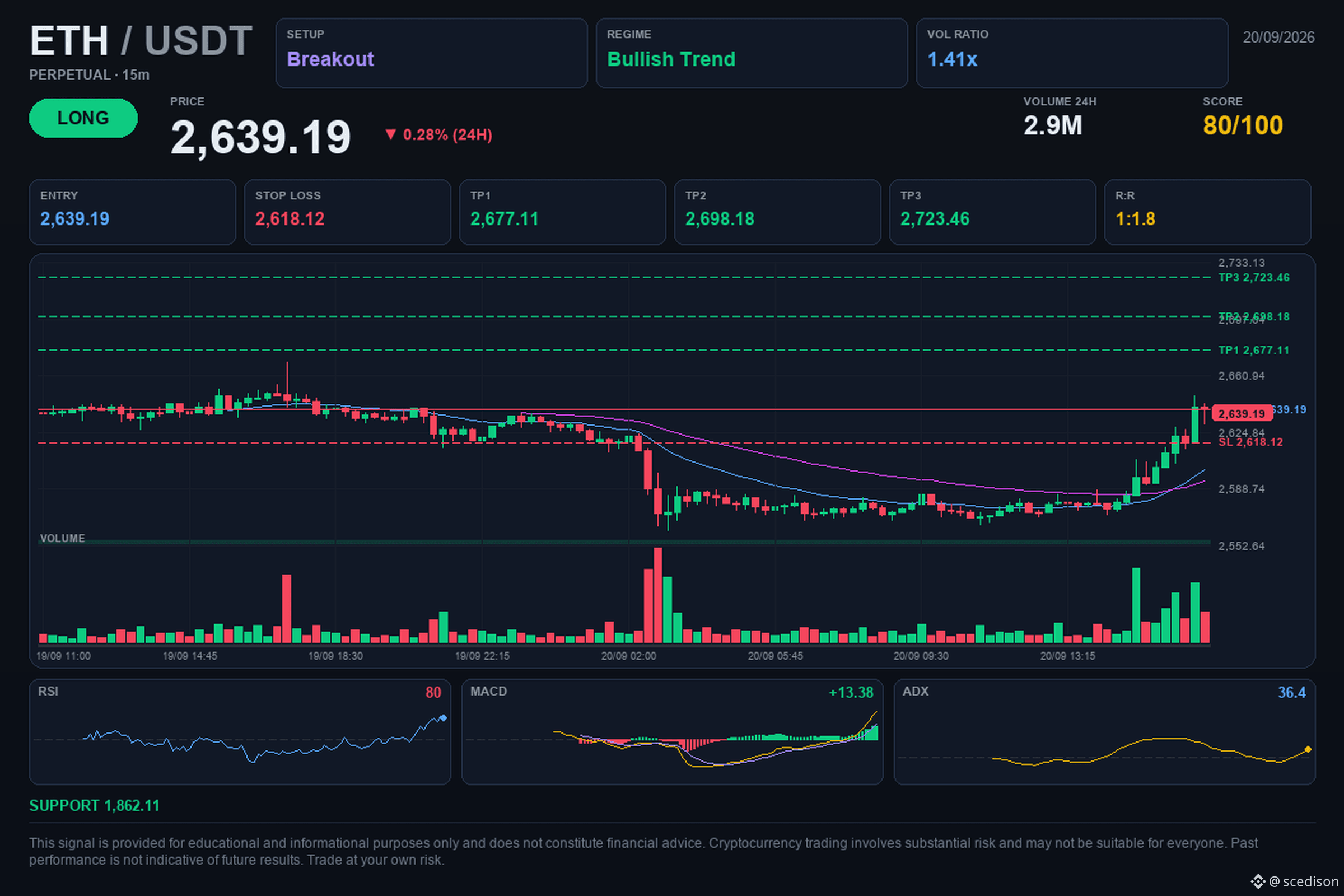Click the red down-triangle 24H change indicator

pos(390,135)
